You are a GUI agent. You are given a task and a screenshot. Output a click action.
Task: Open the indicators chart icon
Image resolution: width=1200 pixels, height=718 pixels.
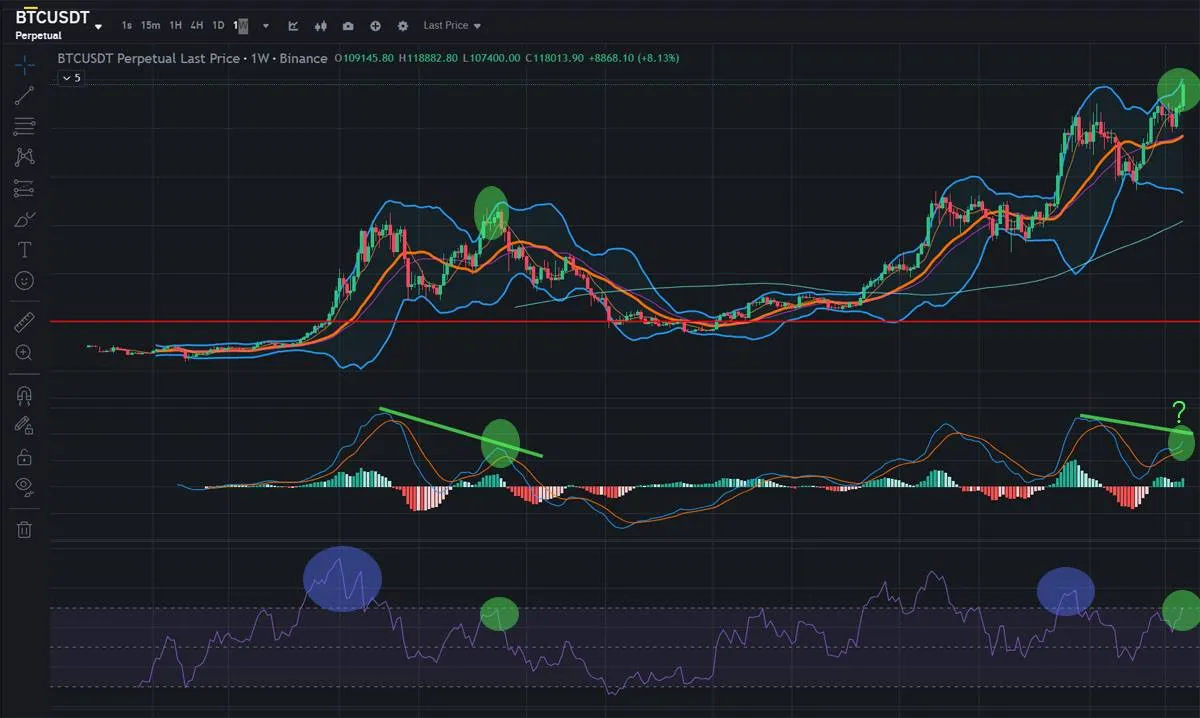[x=293, y=25]
